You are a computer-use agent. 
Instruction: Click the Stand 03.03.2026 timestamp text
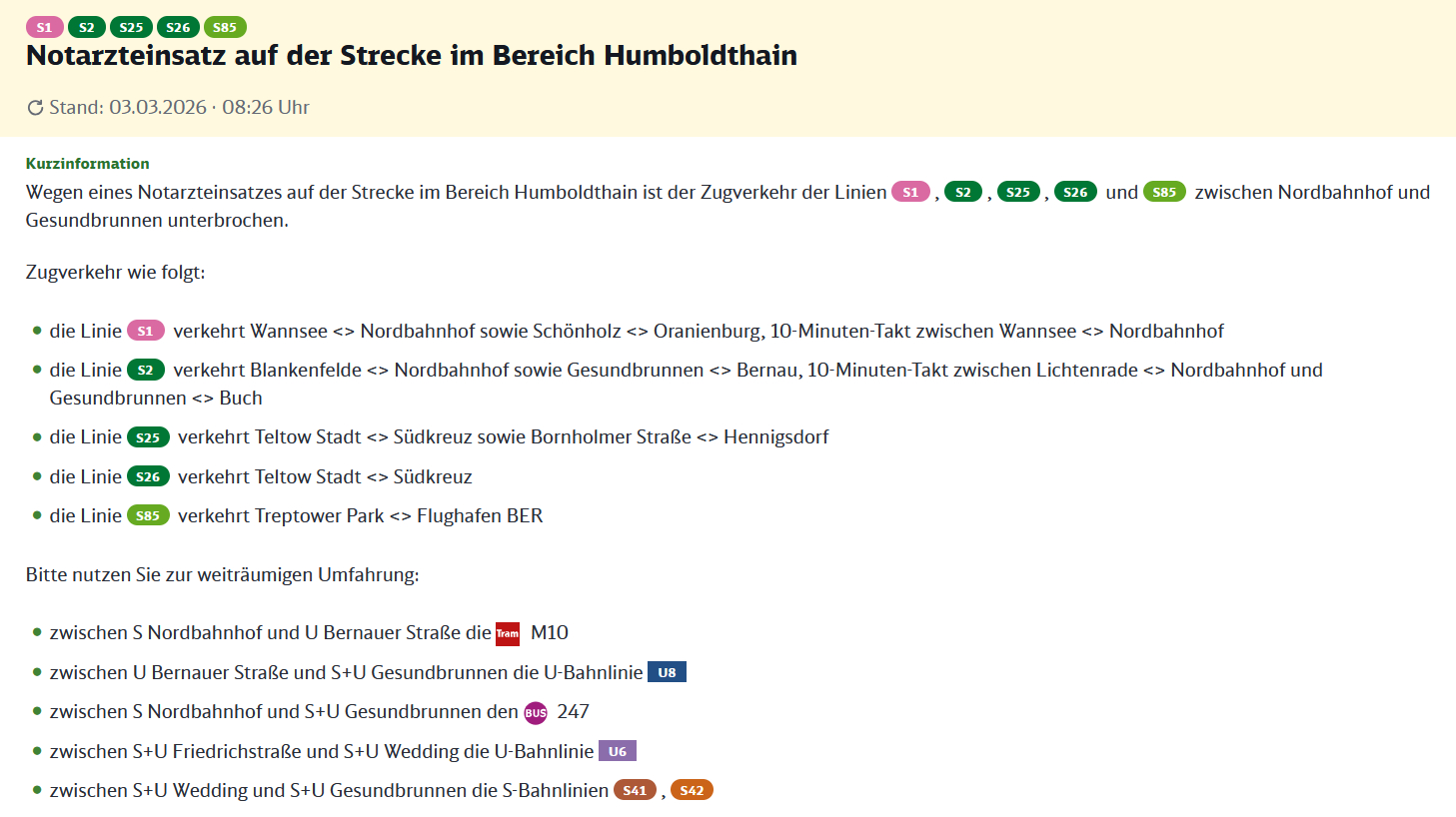(180, 108)
